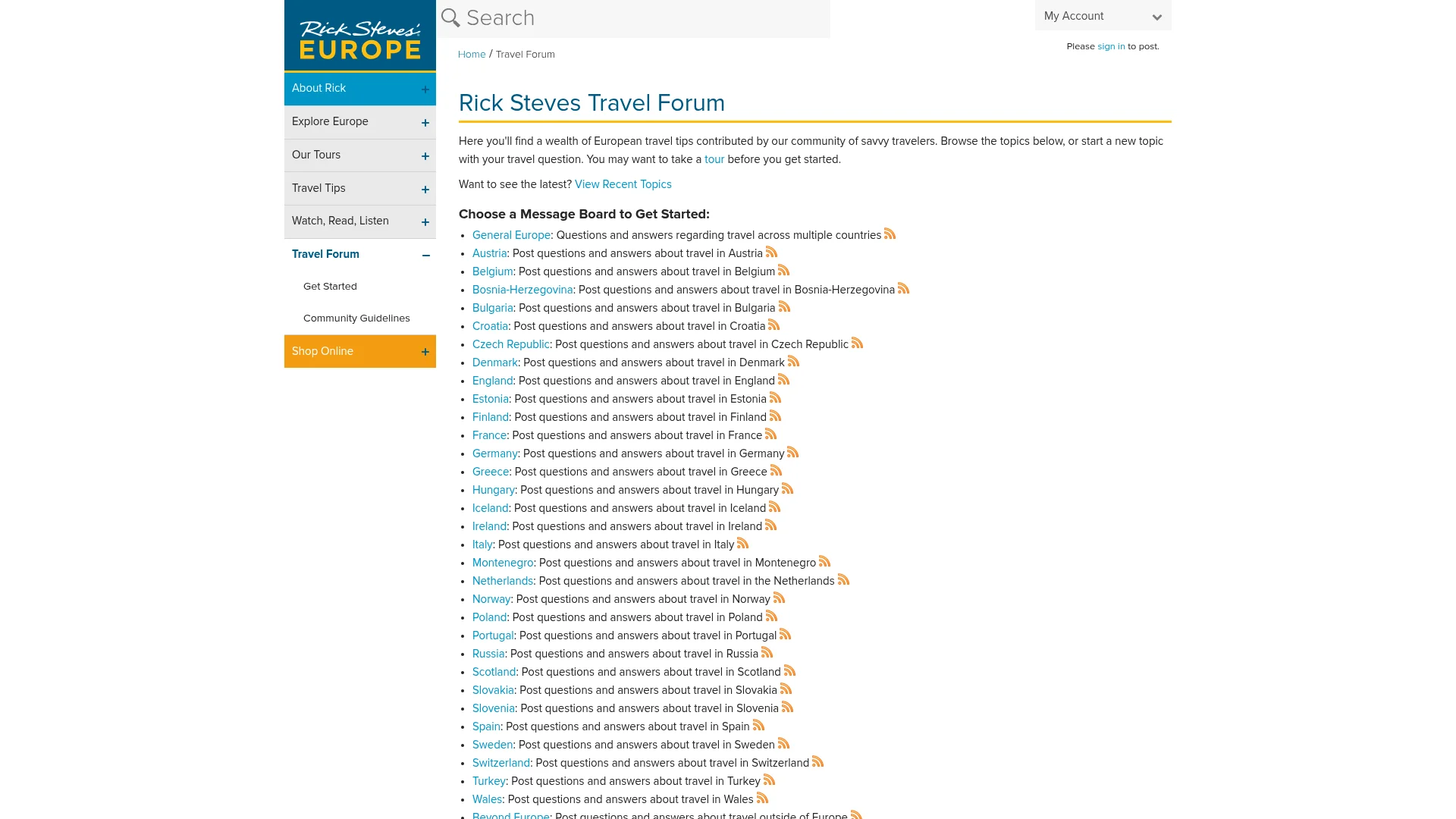Open the Italy message board link
The height and width of the screenshot is (819, 1456).
pos(482,544)
